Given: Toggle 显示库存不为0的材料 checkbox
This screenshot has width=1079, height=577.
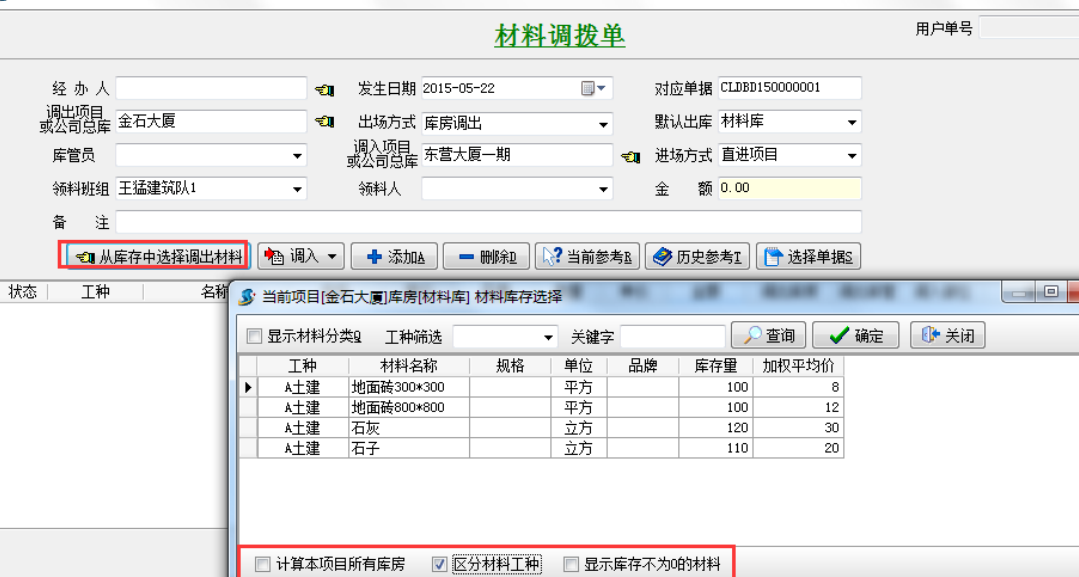Looking at the screenshot, I should point(571,565).
